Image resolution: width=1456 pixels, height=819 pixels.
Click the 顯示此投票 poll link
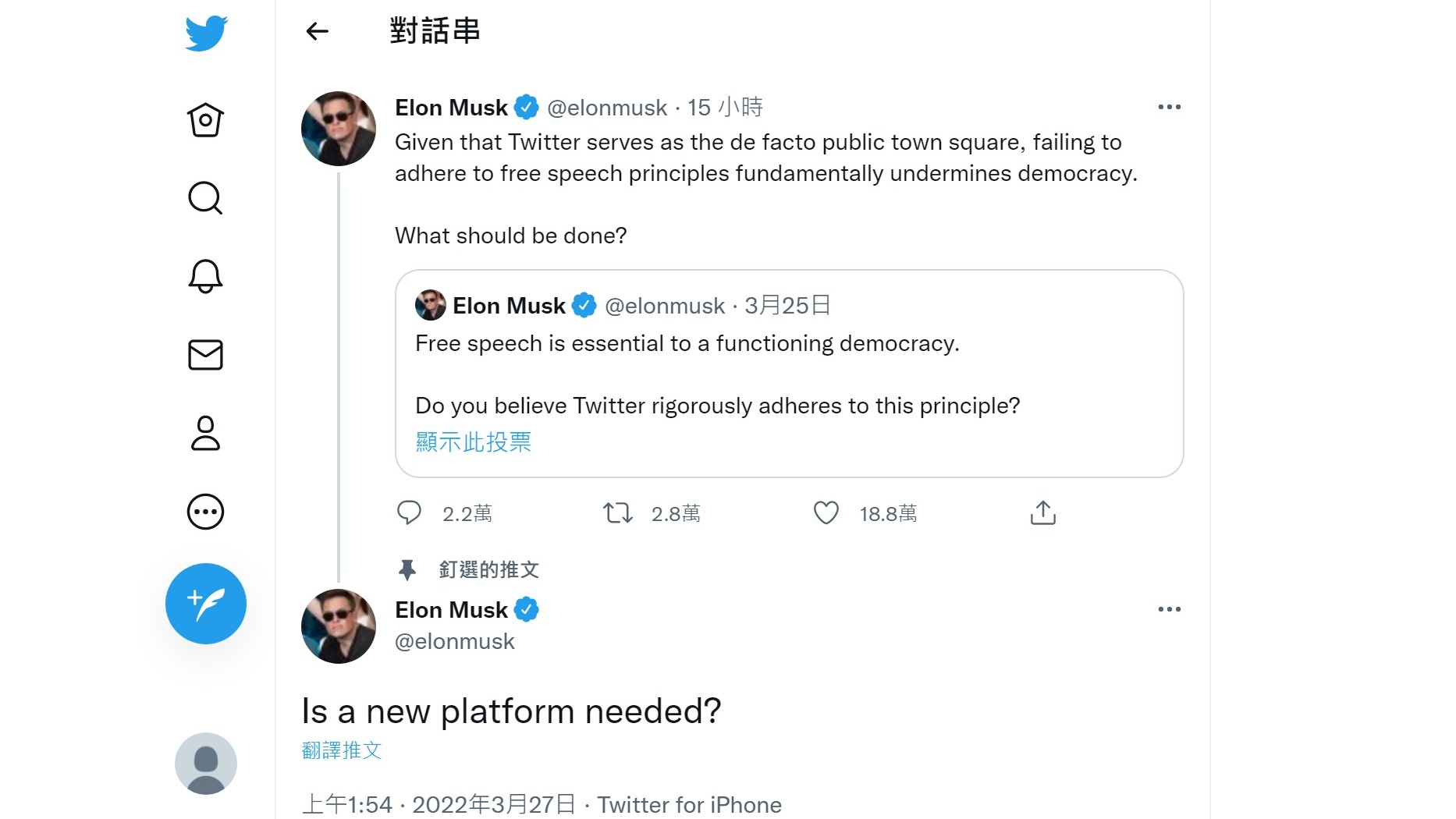[473, 442]
